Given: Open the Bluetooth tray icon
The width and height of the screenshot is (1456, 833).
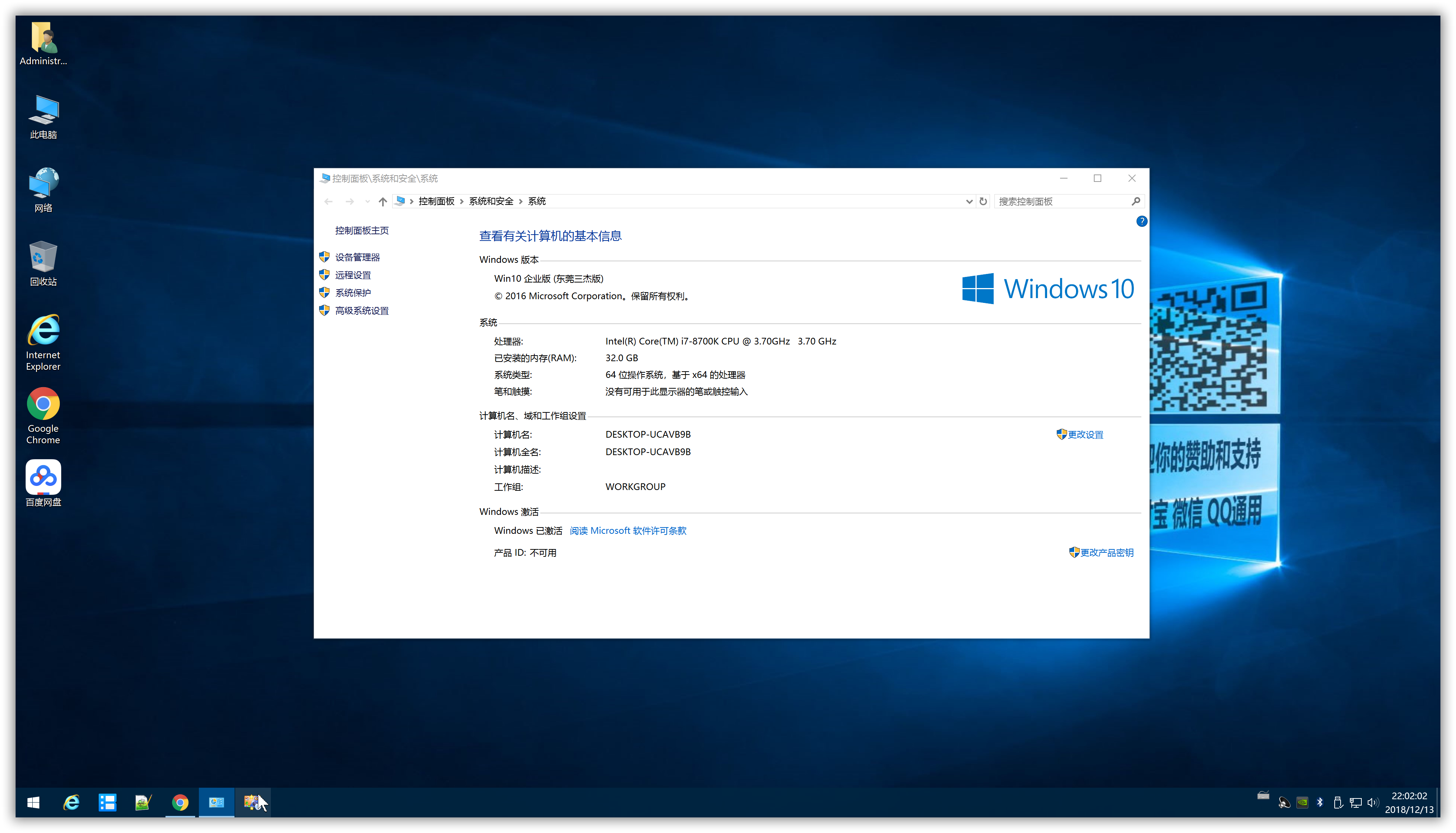Looking at the screenshot, I should (x=1320, y=802).
